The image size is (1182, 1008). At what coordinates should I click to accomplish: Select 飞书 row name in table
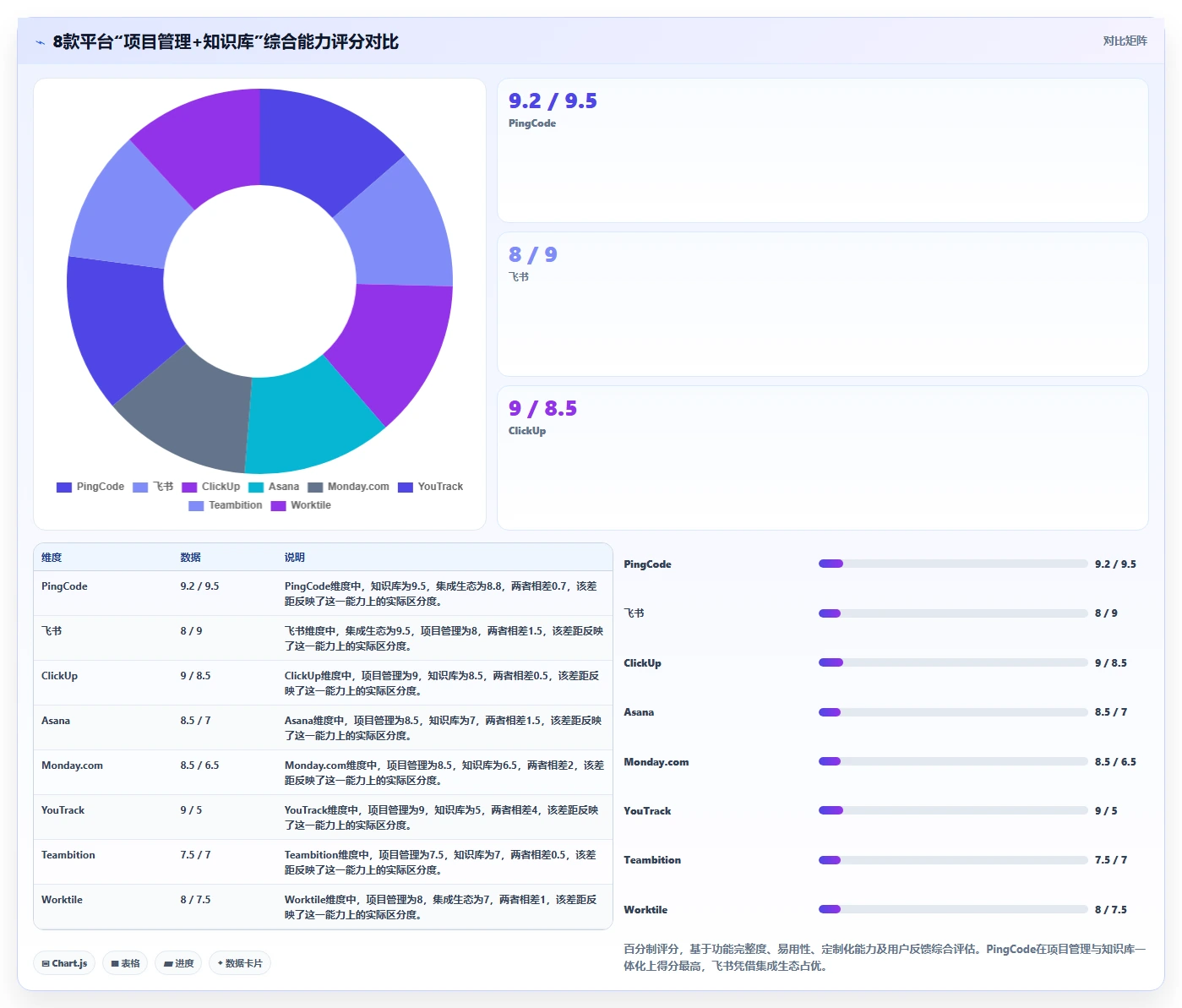pos(52,631)
